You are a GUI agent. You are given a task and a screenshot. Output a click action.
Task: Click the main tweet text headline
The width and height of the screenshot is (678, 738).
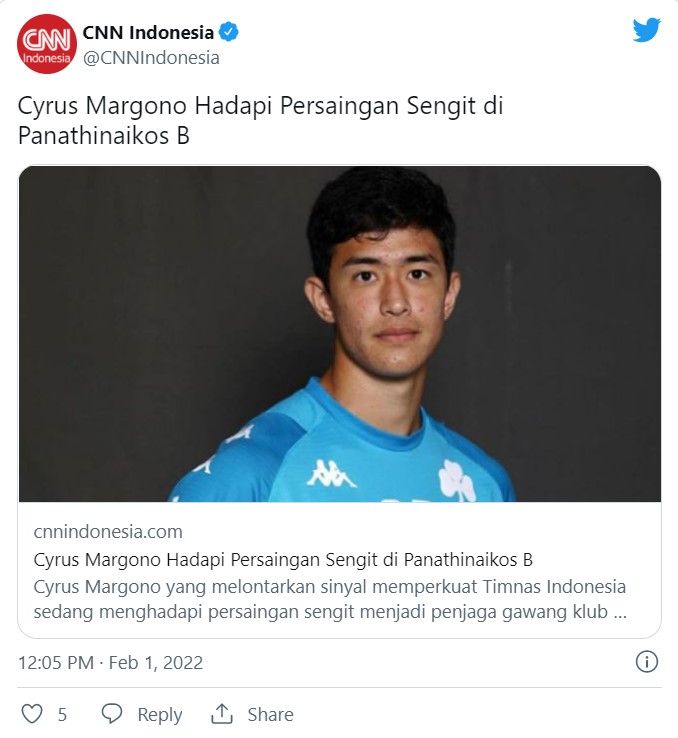[260, 120]
